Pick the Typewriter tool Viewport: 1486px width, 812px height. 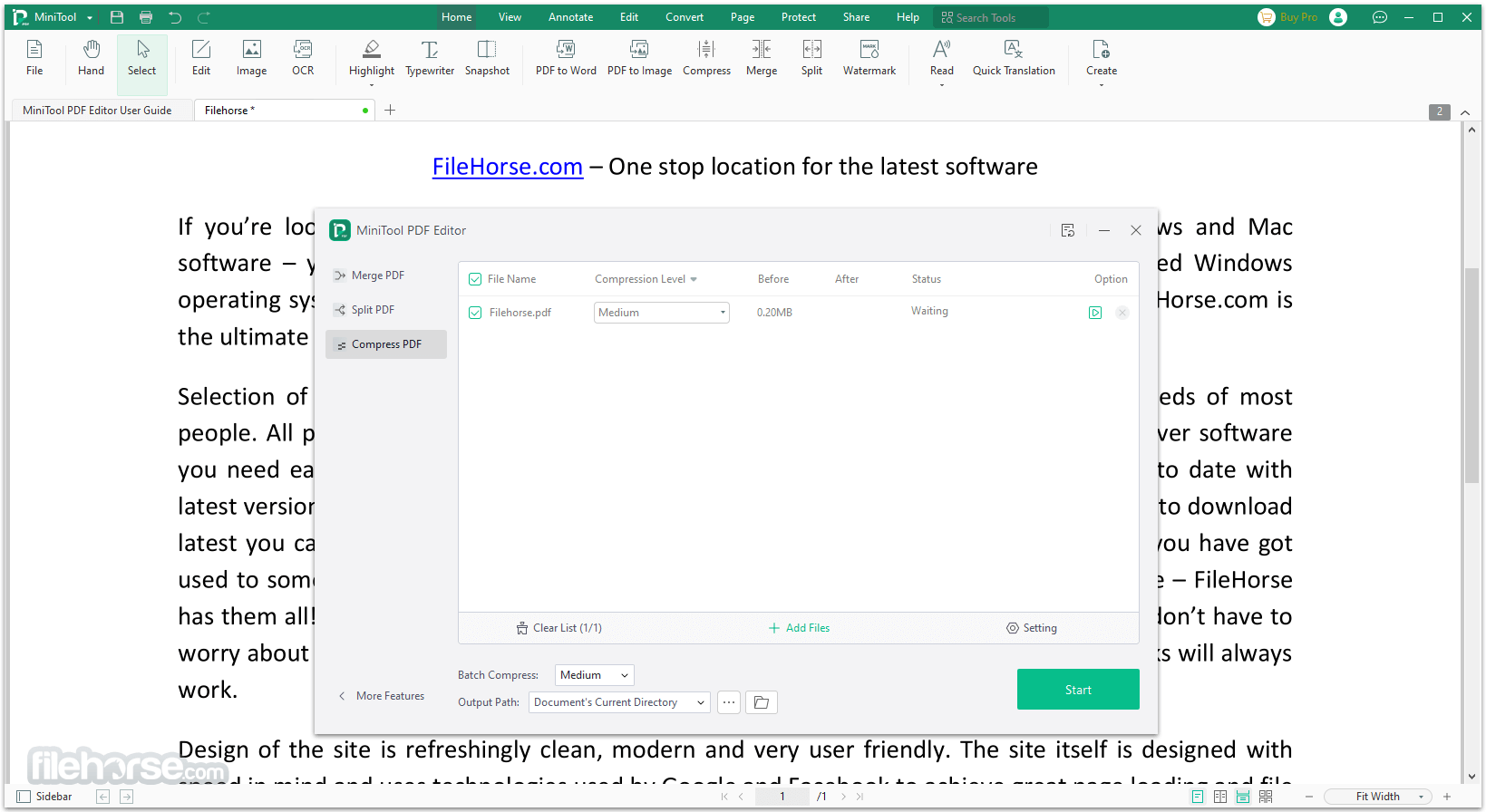[430, 58]
